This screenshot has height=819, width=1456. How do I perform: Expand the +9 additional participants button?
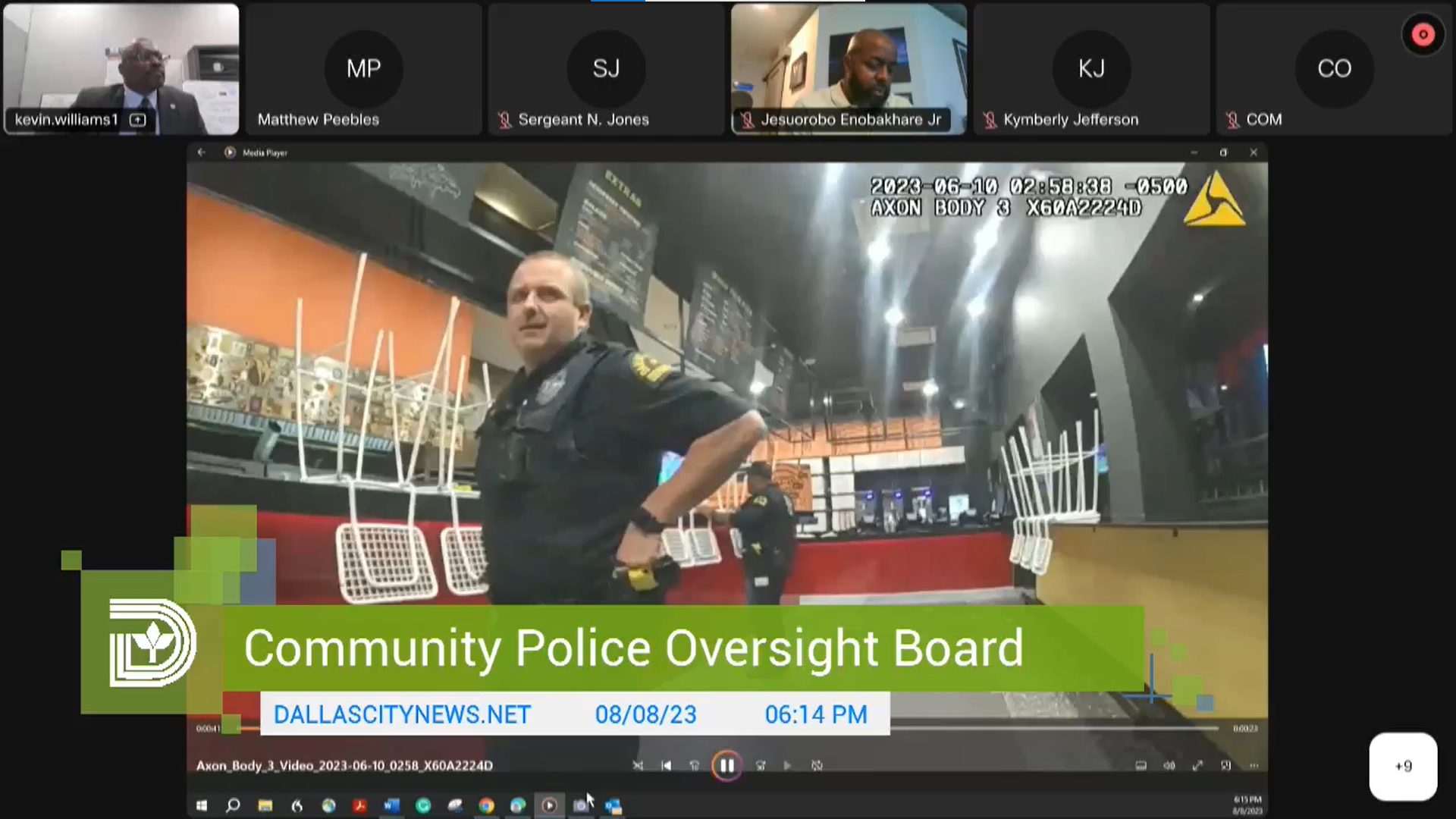pyautogui.click(x=1403, y=766)
